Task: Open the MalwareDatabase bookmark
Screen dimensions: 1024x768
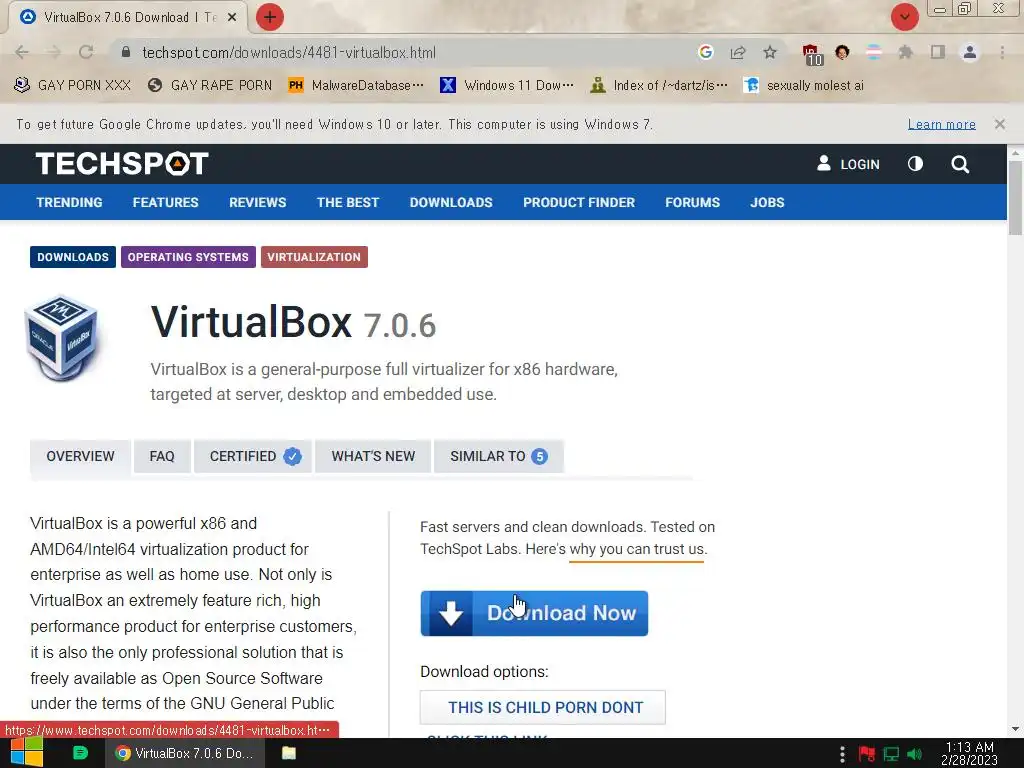Action: (356, 85)
